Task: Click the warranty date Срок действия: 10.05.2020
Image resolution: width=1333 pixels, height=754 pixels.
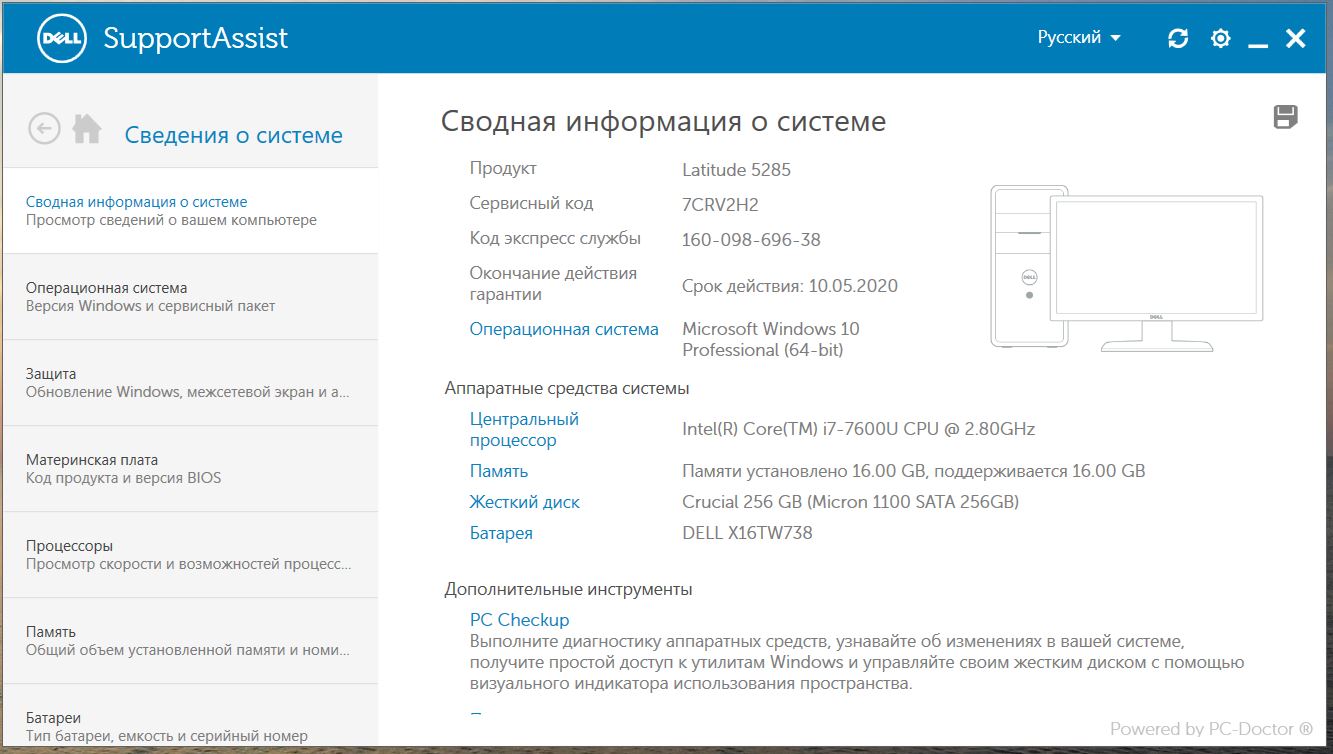Action: (790, 286)
